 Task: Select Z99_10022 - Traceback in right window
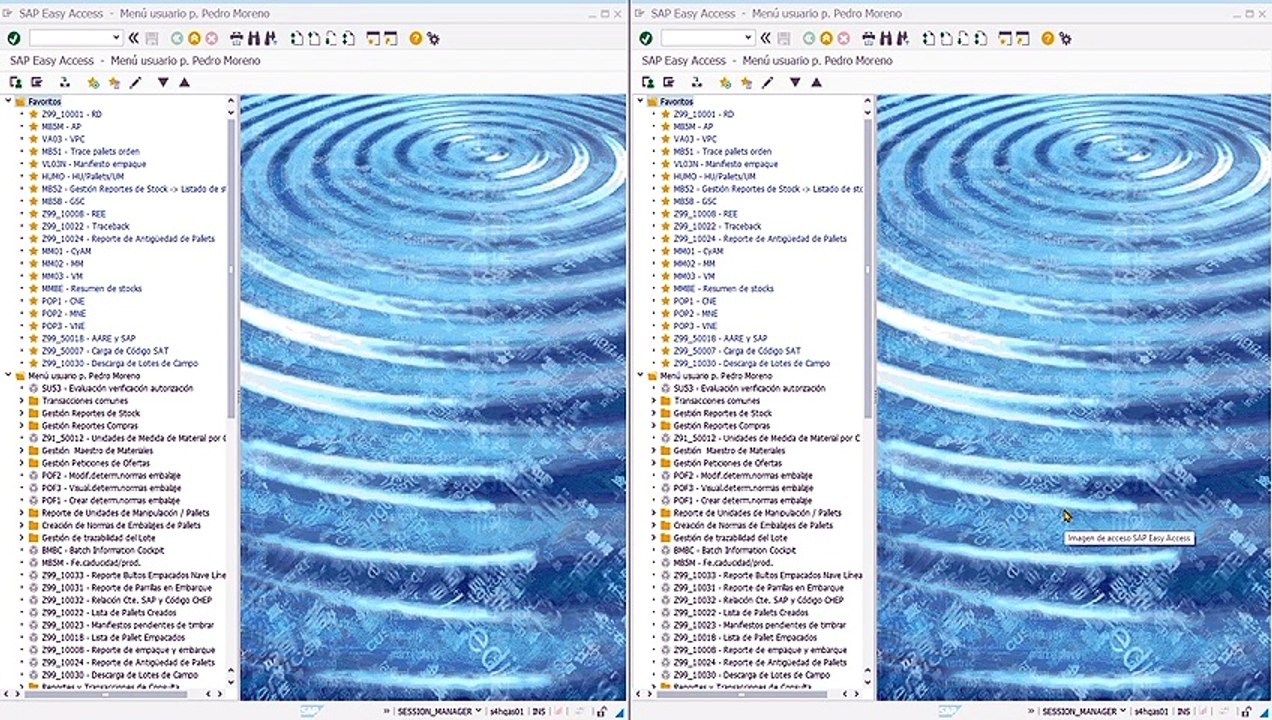point(717,227)
